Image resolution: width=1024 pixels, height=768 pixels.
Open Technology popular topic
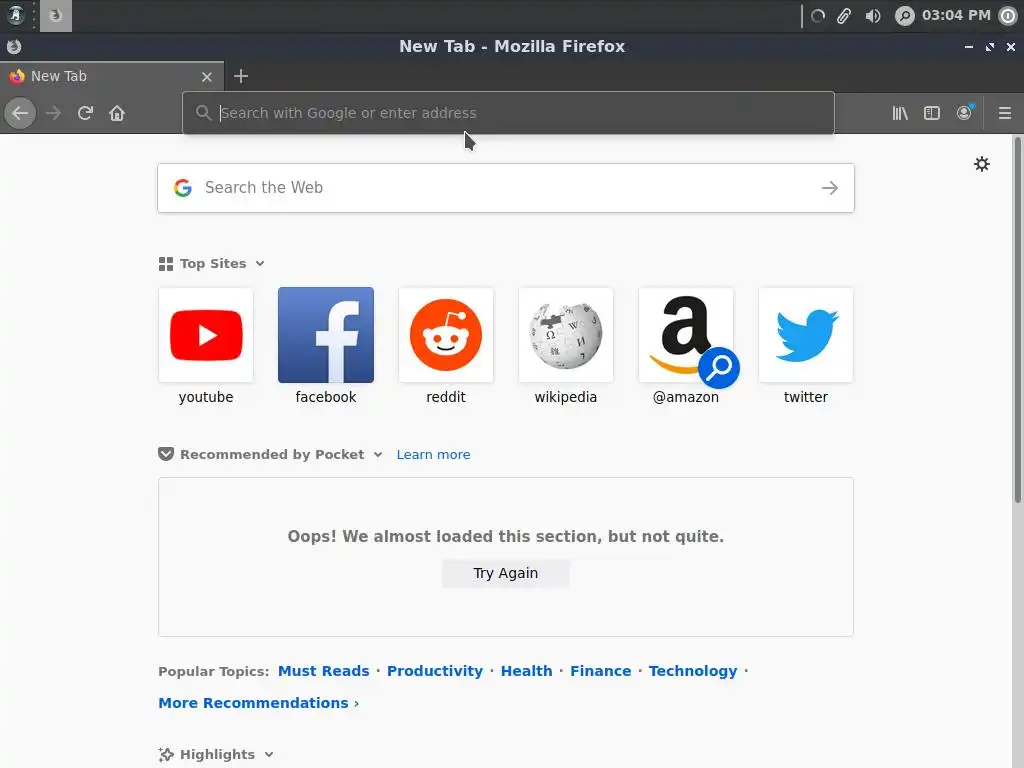[693, 671]
